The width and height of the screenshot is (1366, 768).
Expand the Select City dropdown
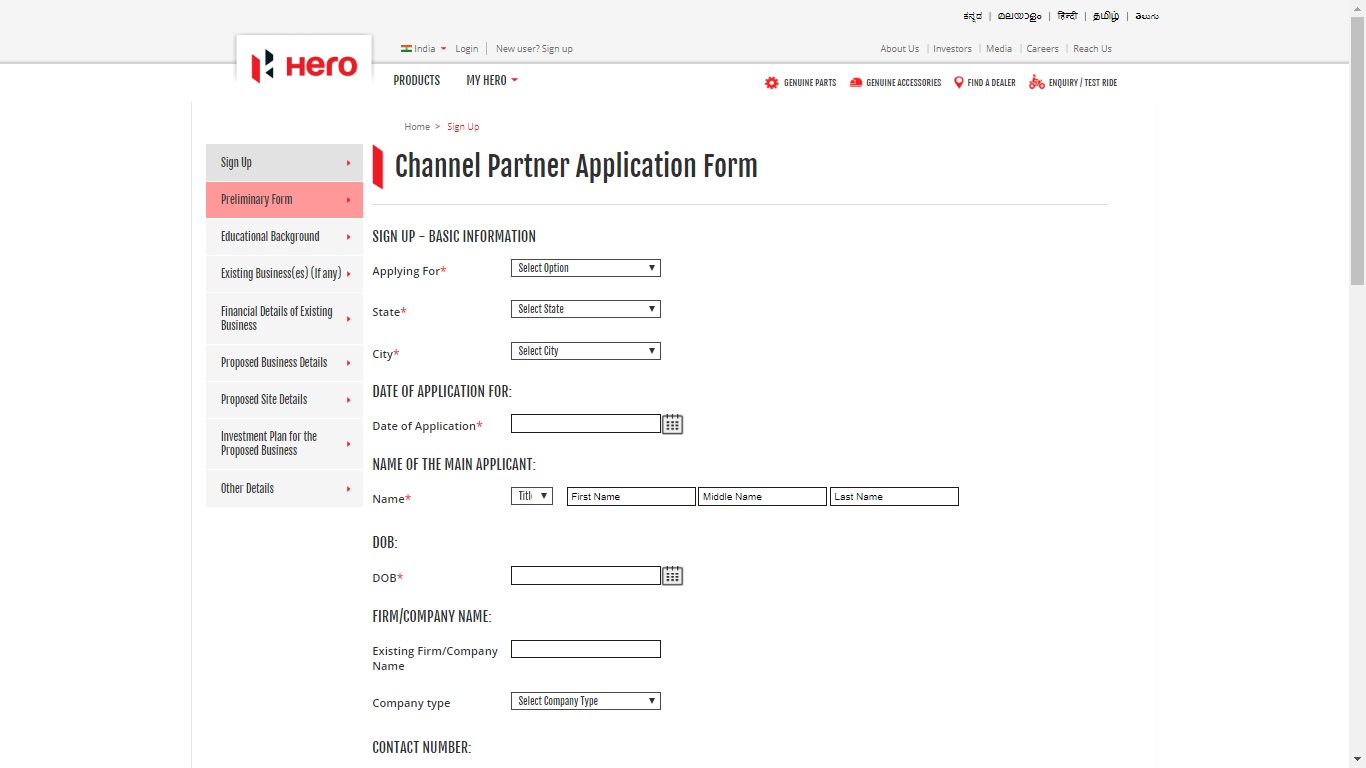(x=585, y=350)
